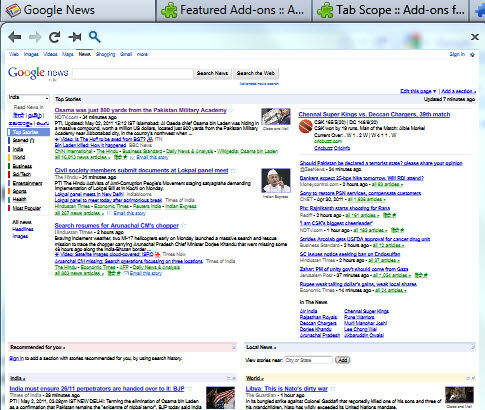Click the Google News logo

(38, 73)
